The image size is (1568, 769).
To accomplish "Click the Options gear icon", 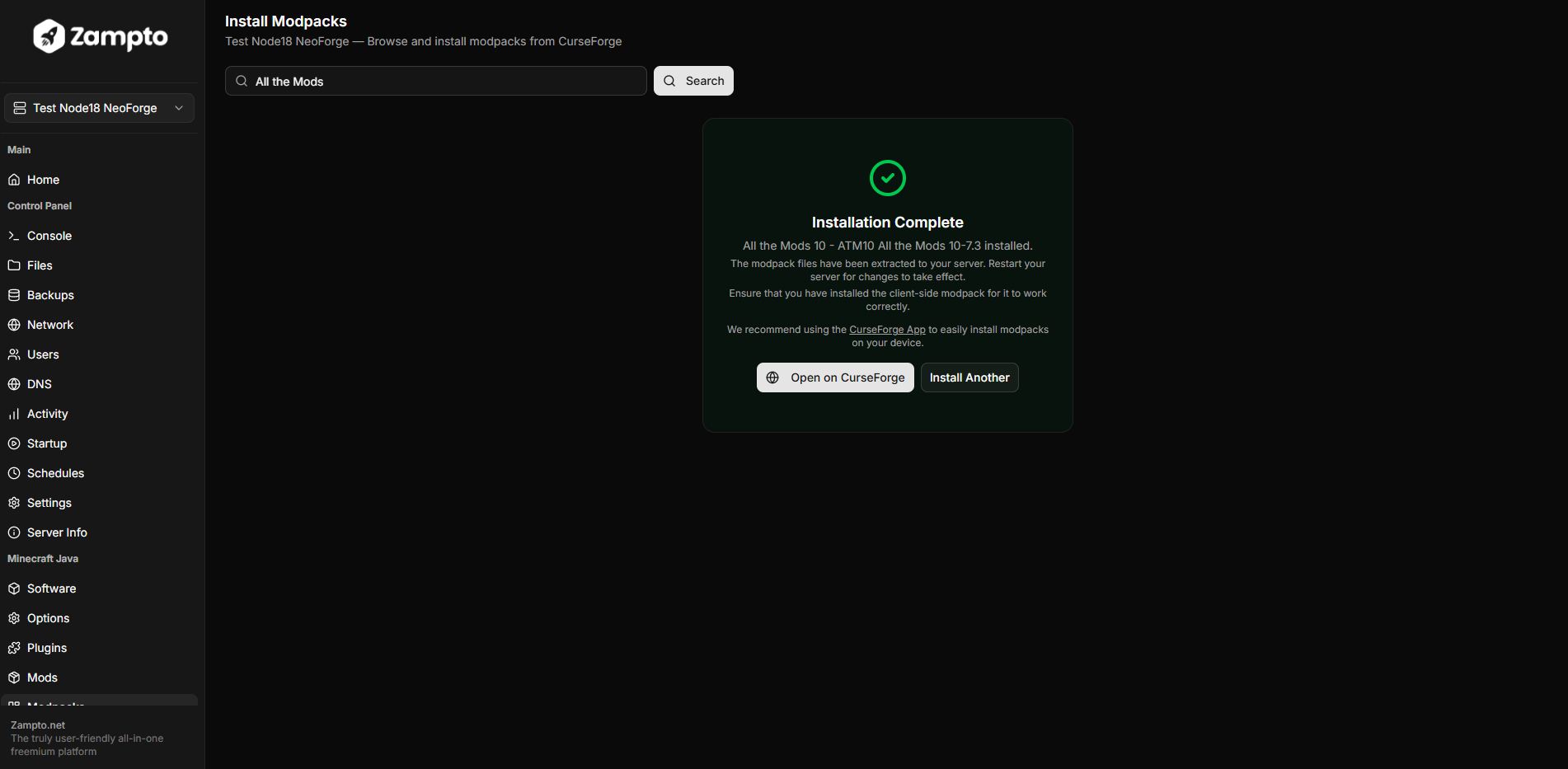I will point(14,618).
